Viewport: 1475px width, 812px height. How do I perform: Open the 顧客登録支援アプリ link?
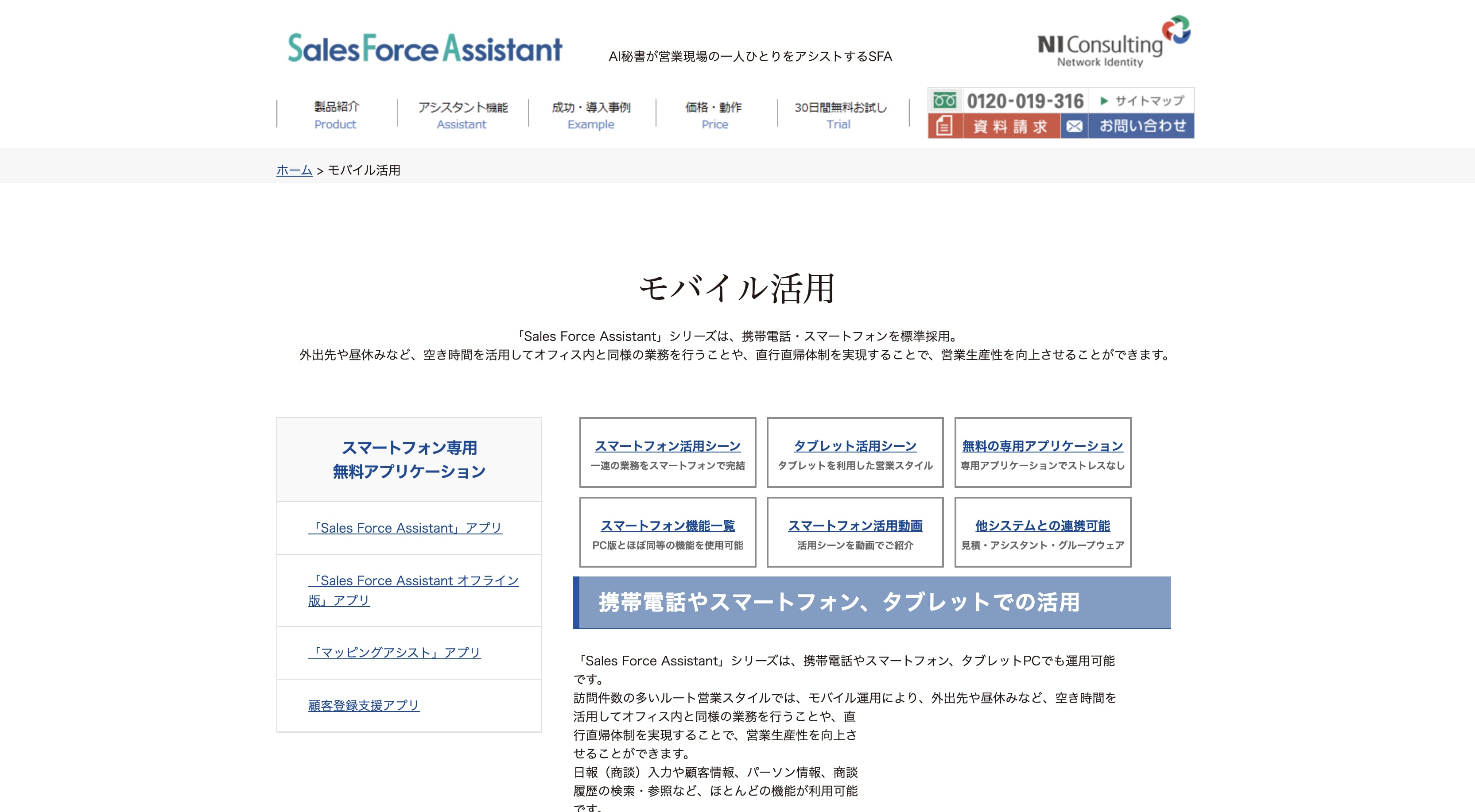(364, 705)
